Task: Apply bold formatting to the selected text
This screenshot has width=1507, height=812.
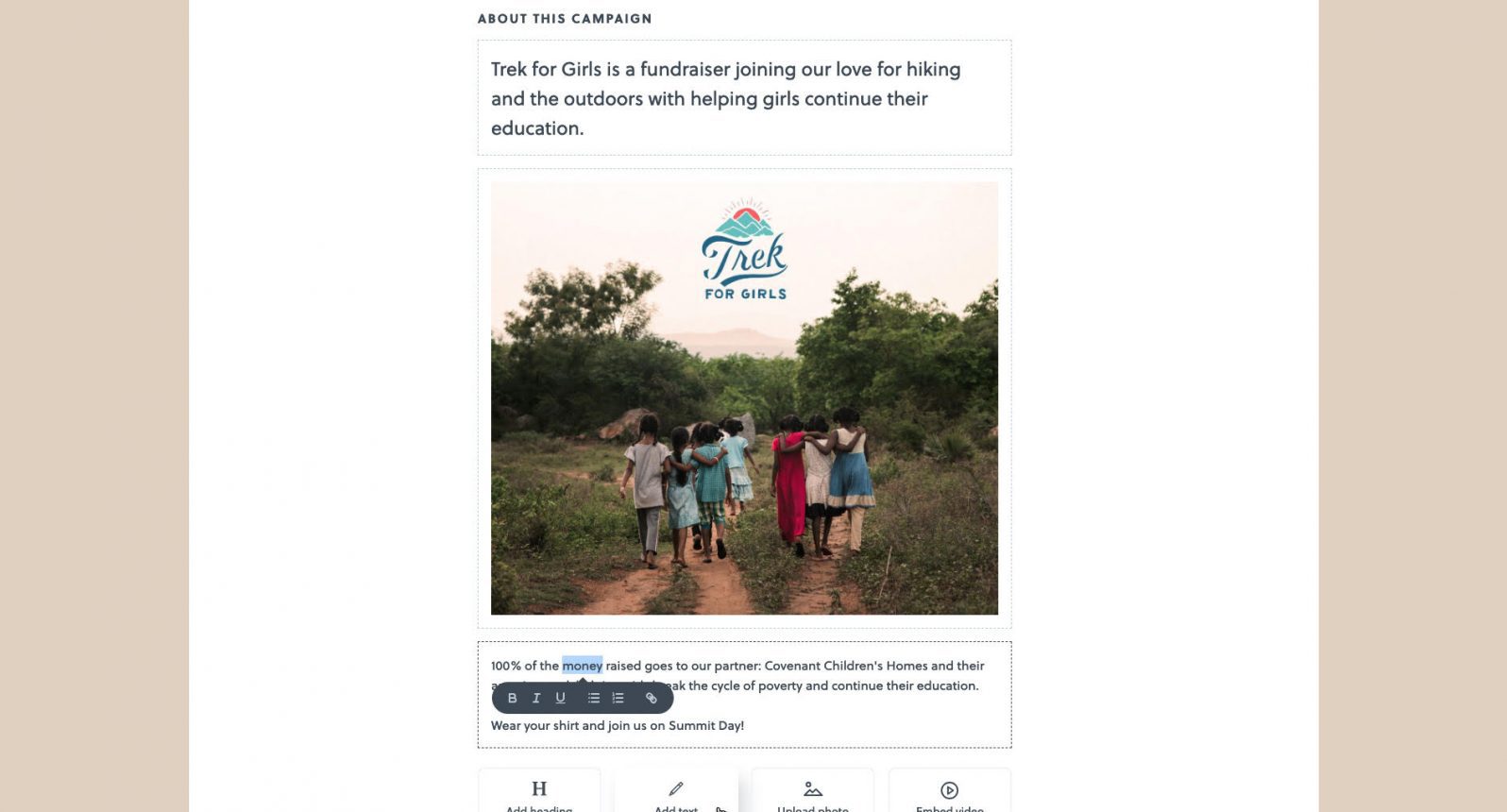Action: tap(512, 699)
